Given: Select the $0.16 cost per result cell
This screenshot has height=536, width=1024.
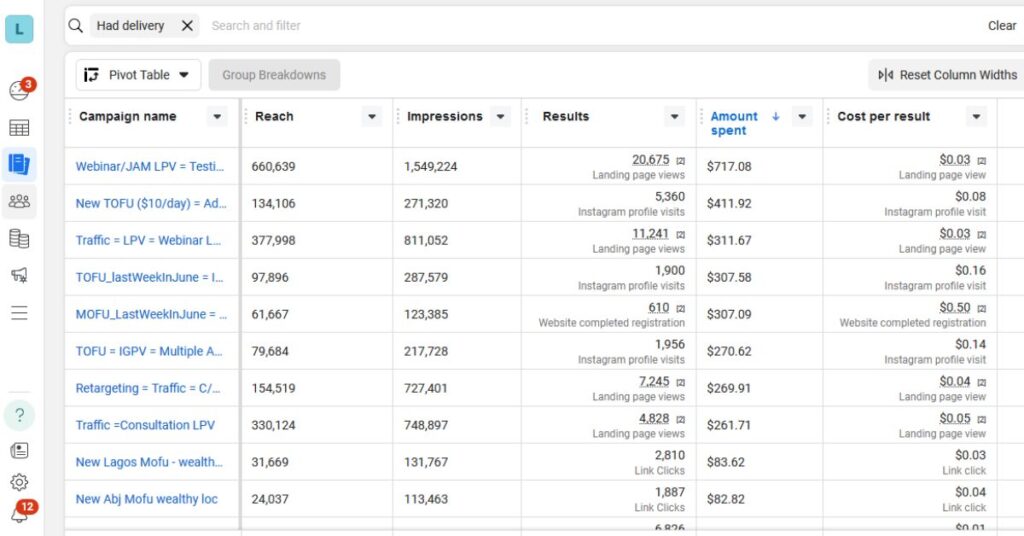Looking at the screenshot, I should (970, 270).
